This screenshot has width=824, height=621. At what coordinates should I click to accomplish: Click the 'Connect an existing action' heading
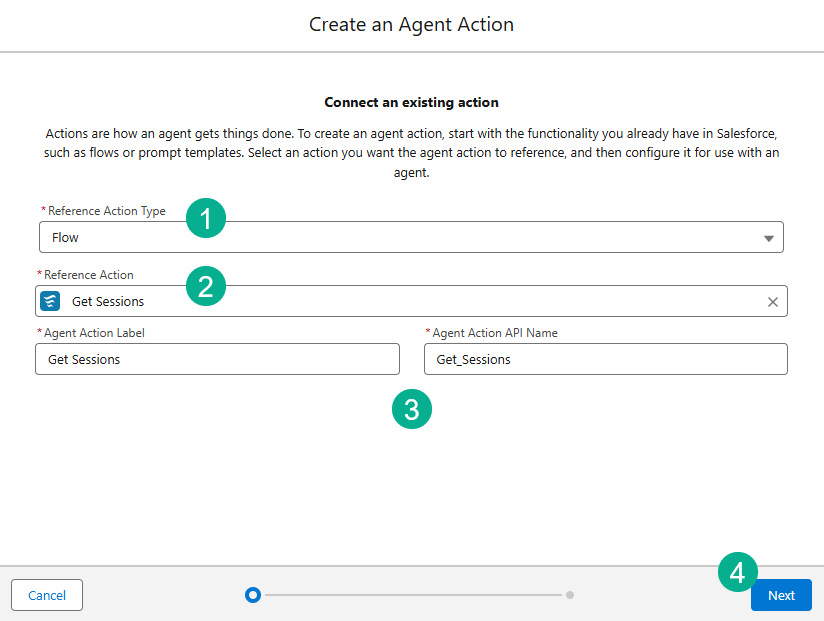(411, 102)
